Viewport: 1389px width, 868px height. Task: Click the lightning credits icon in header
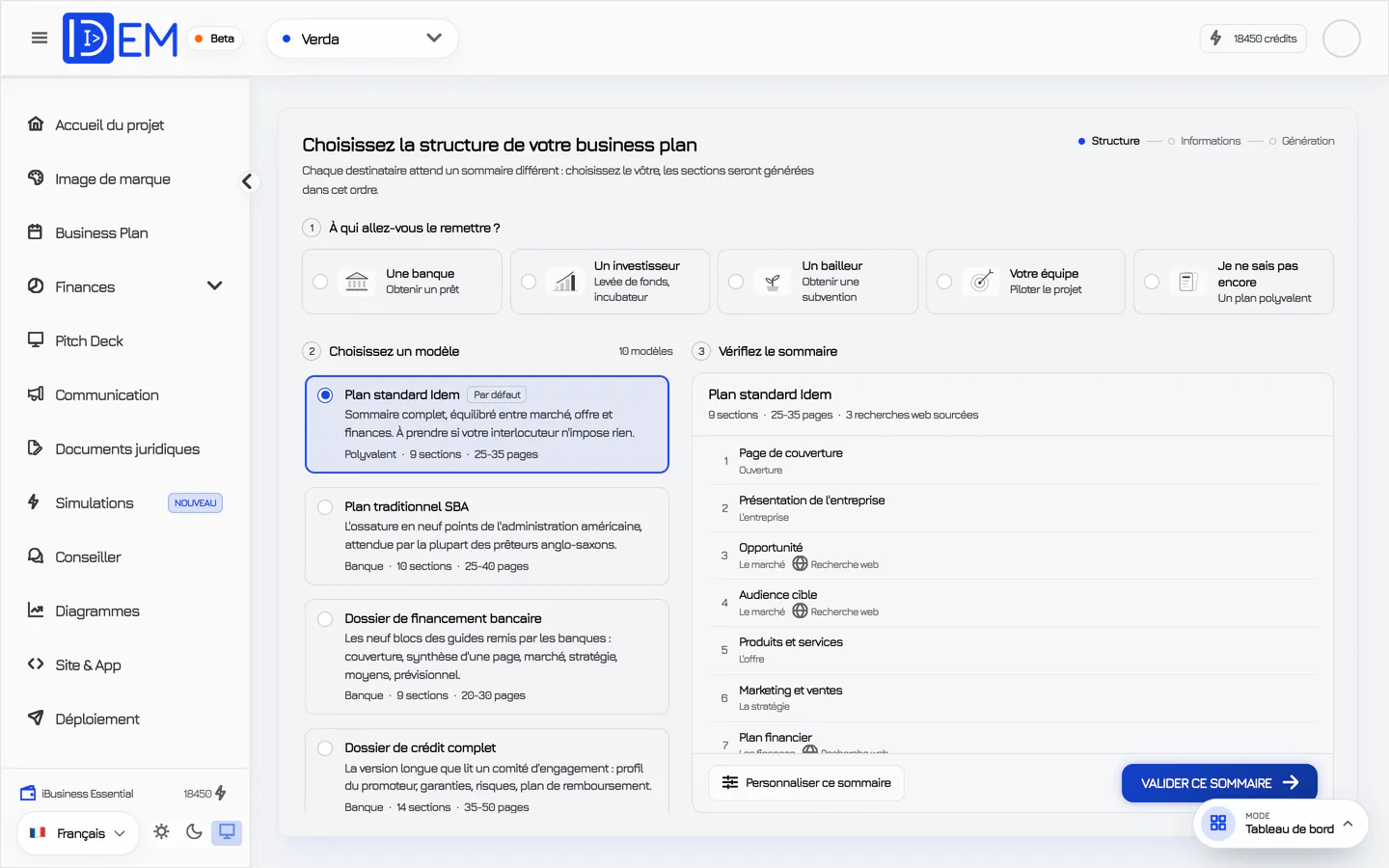1215,39
